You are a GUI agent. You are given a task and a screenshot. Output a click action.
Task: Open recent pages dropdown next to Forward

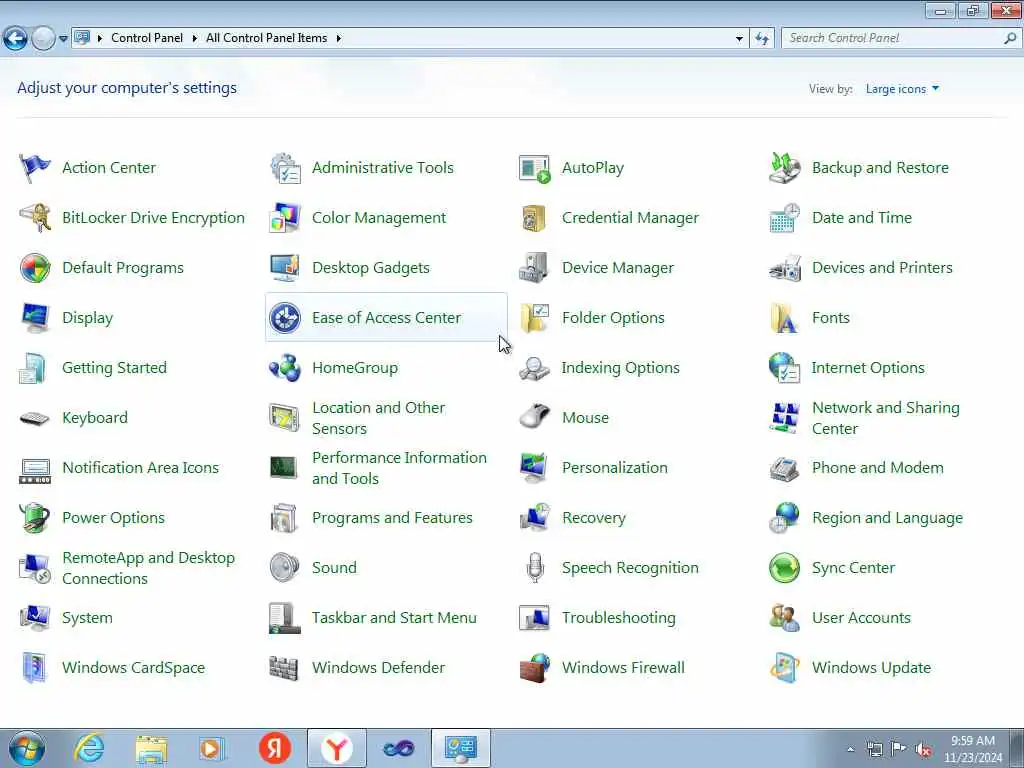tap(63, 39)
